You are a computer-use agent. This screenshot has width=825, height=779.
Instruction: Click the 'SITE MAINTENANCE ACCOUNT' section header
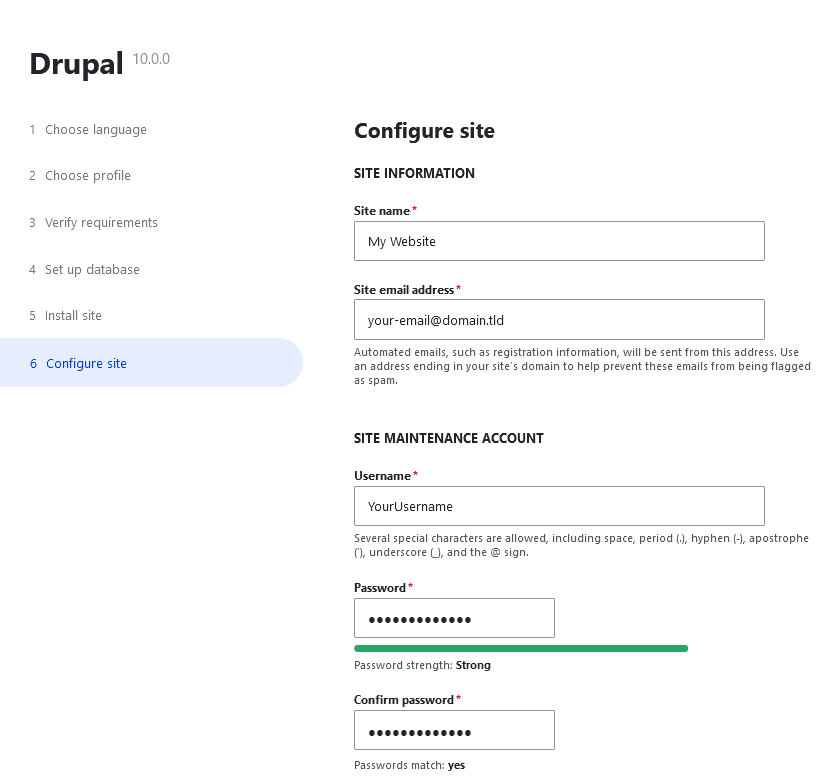click(x=448, y=438)
